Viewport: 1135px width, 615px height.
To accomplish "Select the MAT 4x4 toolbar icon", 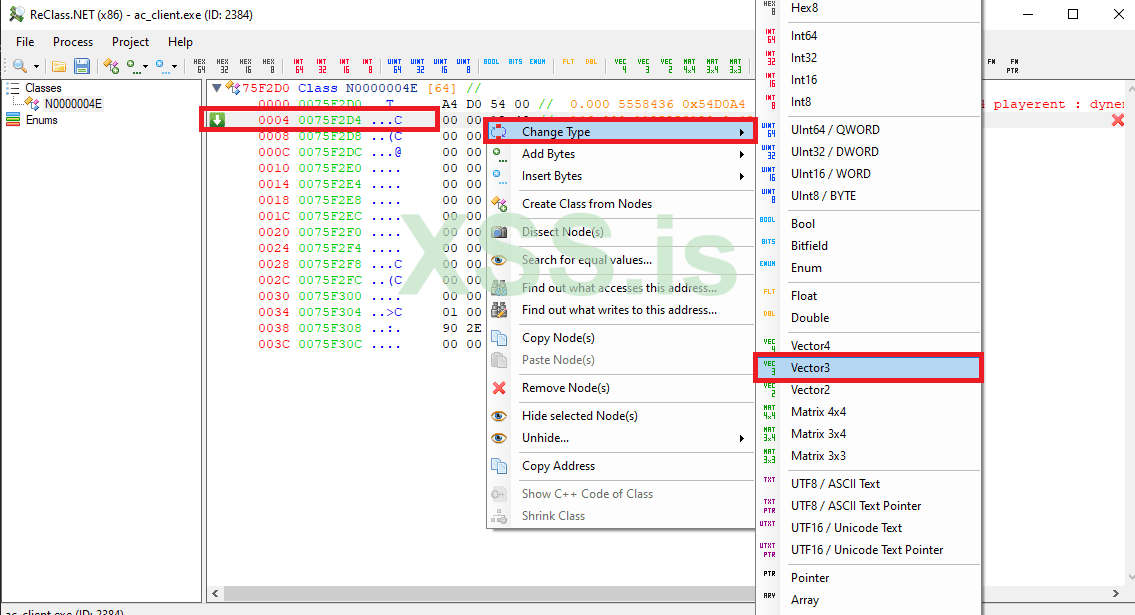I will (690, 66).
